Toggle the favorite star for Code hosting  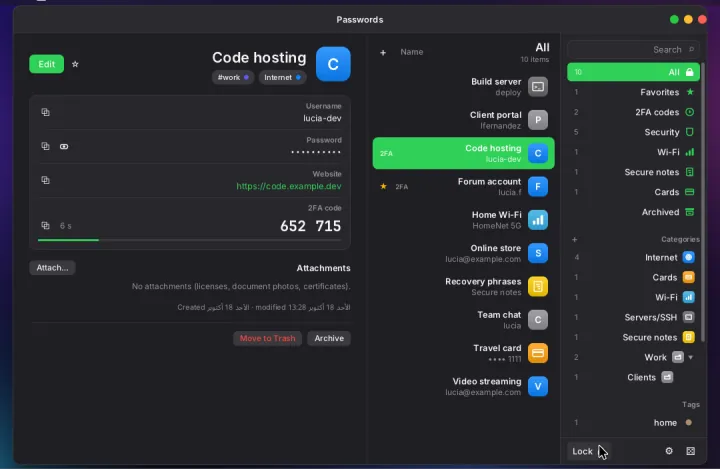click(x=75, y=64)
